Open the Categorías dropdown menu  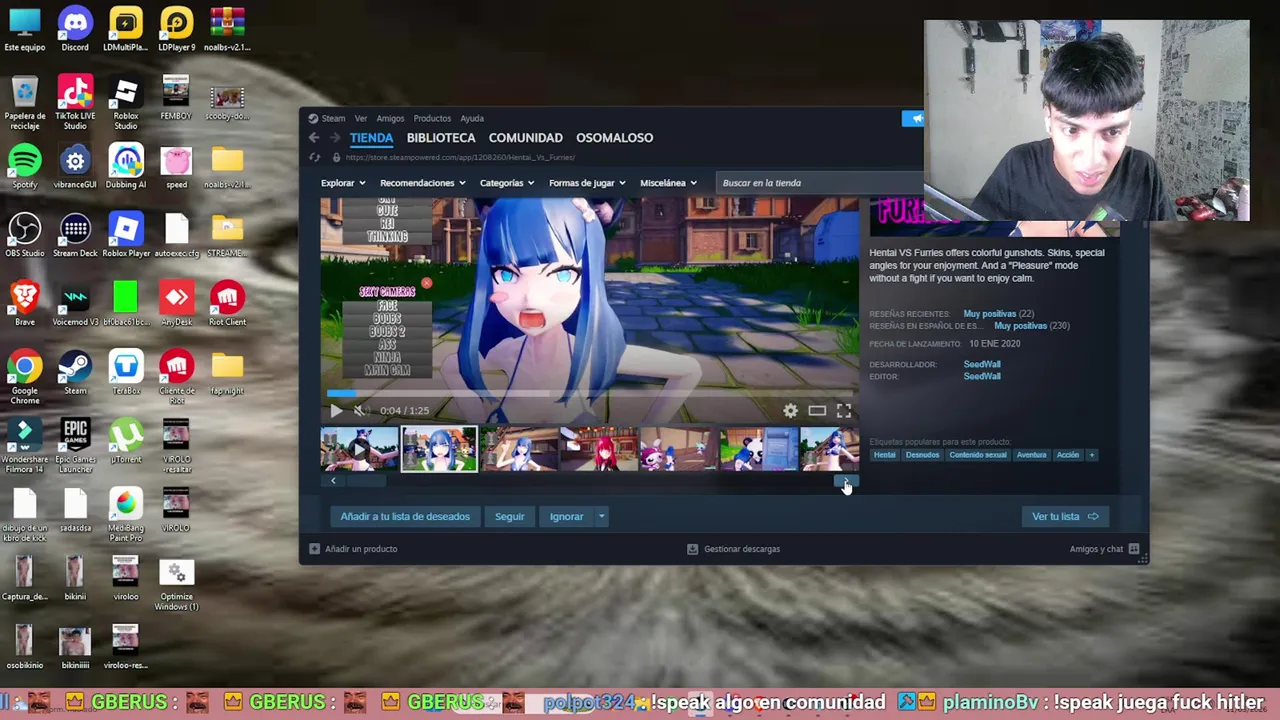point(506,183)
